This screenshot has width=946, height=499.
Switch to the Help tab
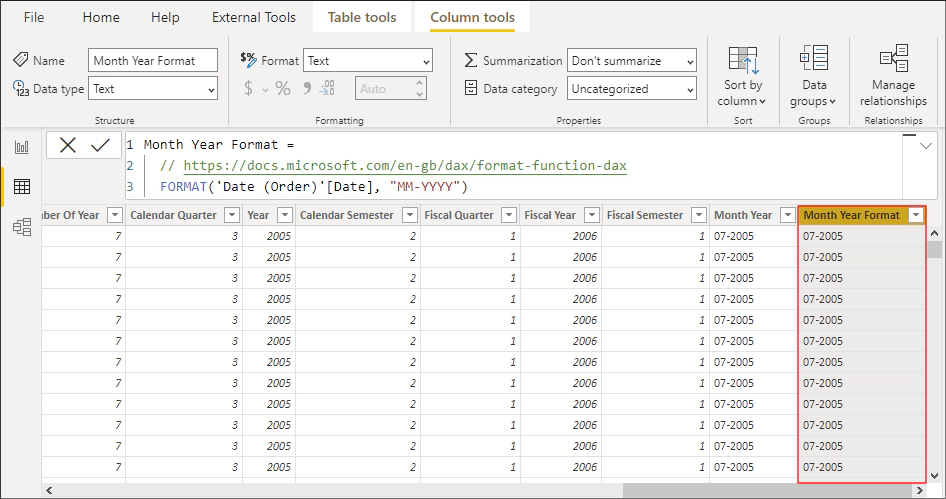point(165,17)
